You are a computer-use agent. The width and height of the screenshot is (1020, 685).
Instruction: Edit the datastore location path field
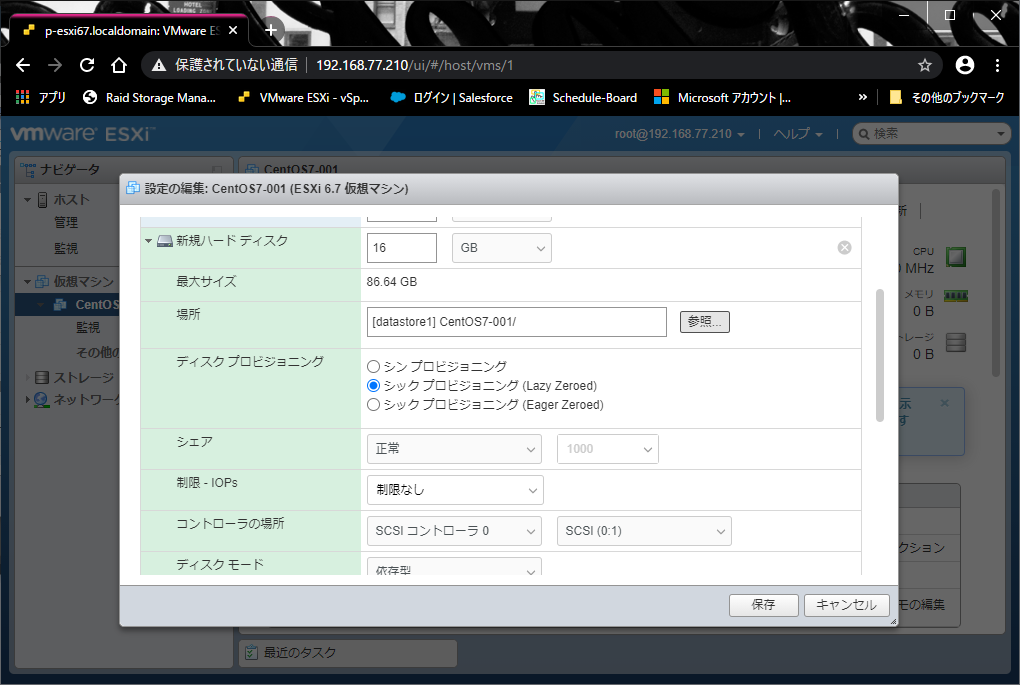[517, 322]
